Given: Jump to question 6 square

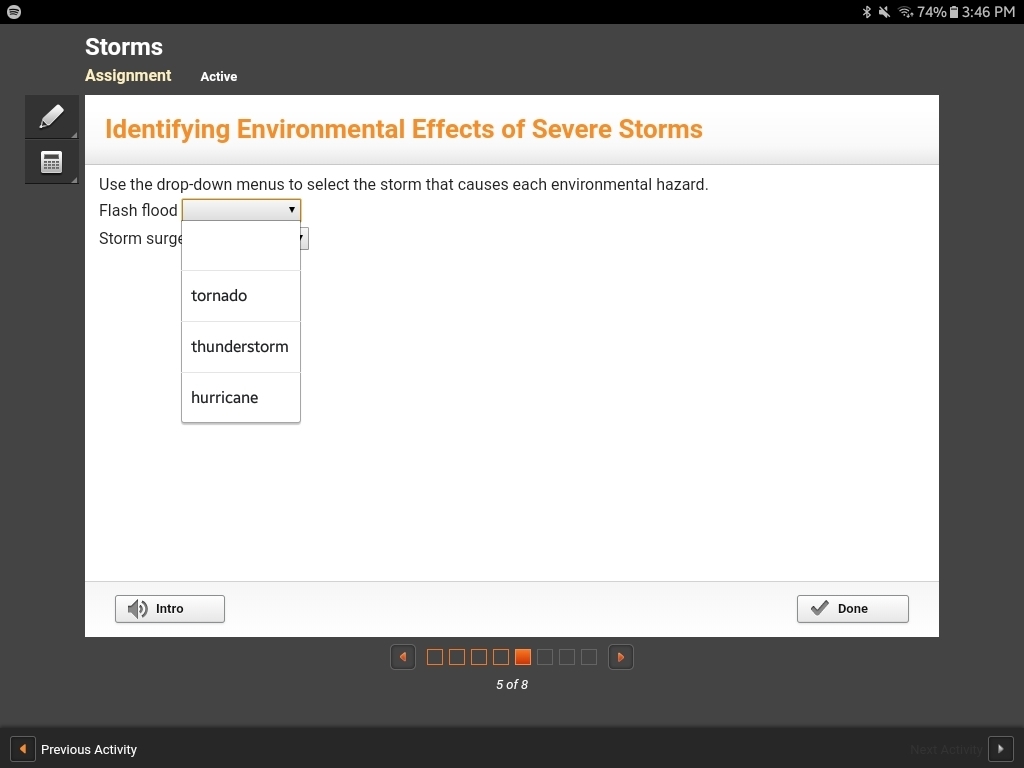Looking at the screenshot, I should point(545,657).
